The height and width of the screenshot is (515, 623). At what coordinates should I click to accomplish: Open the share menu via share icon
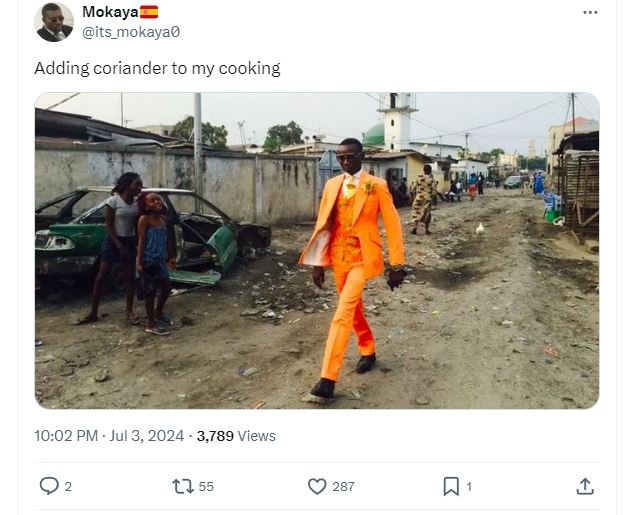pyautogui.click(x=585, y=486)
